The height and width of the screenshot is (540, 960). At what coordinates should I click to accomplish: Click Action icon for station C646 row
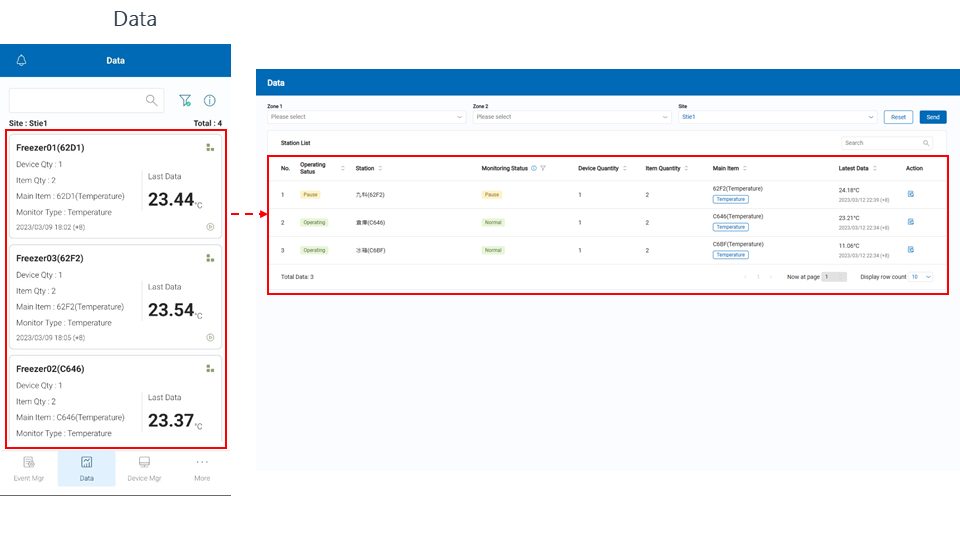click(911, 222)
